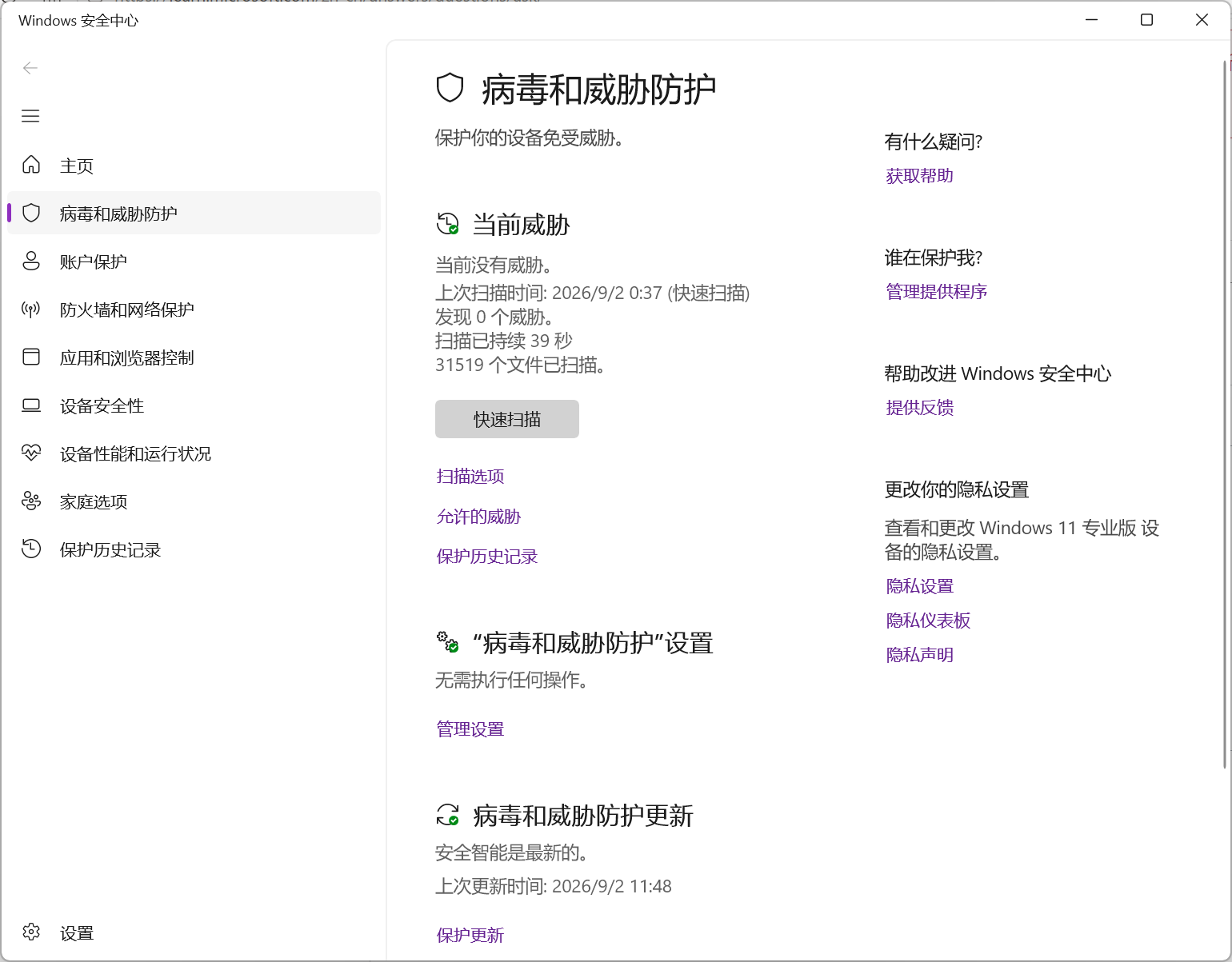Screen dimensions: 1232x962
Task: Click the 应用和浏览器控制 window icon
Action: (31, 357)
